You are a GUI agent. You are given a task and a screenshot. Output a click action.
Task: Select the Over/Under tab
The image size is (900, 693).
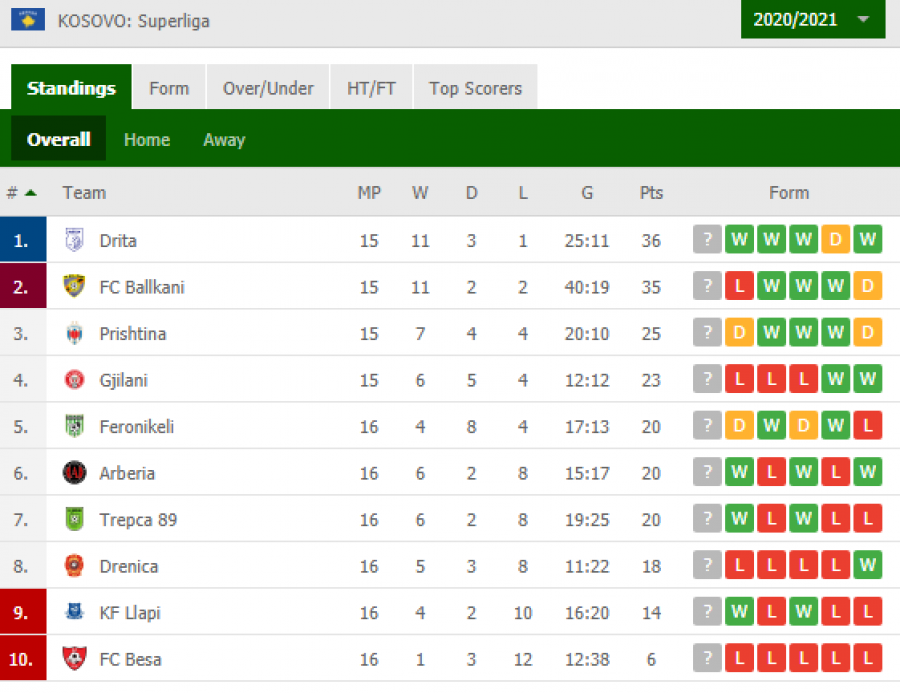(268, 88)
